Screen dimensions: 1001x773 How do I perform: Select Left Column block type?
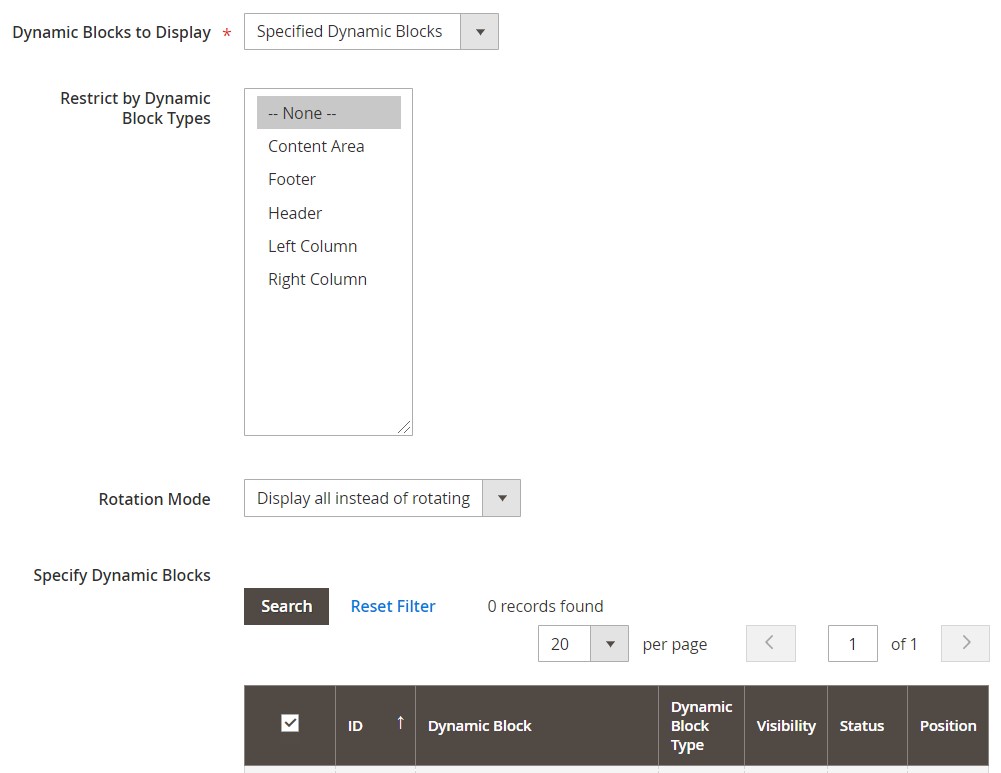312,246
